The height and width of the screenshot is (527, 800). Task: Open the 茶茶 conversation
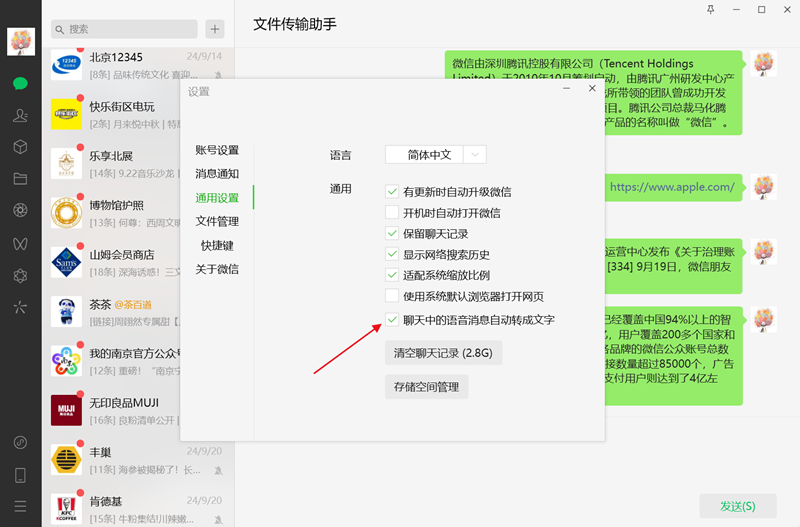tap(111, 313)
